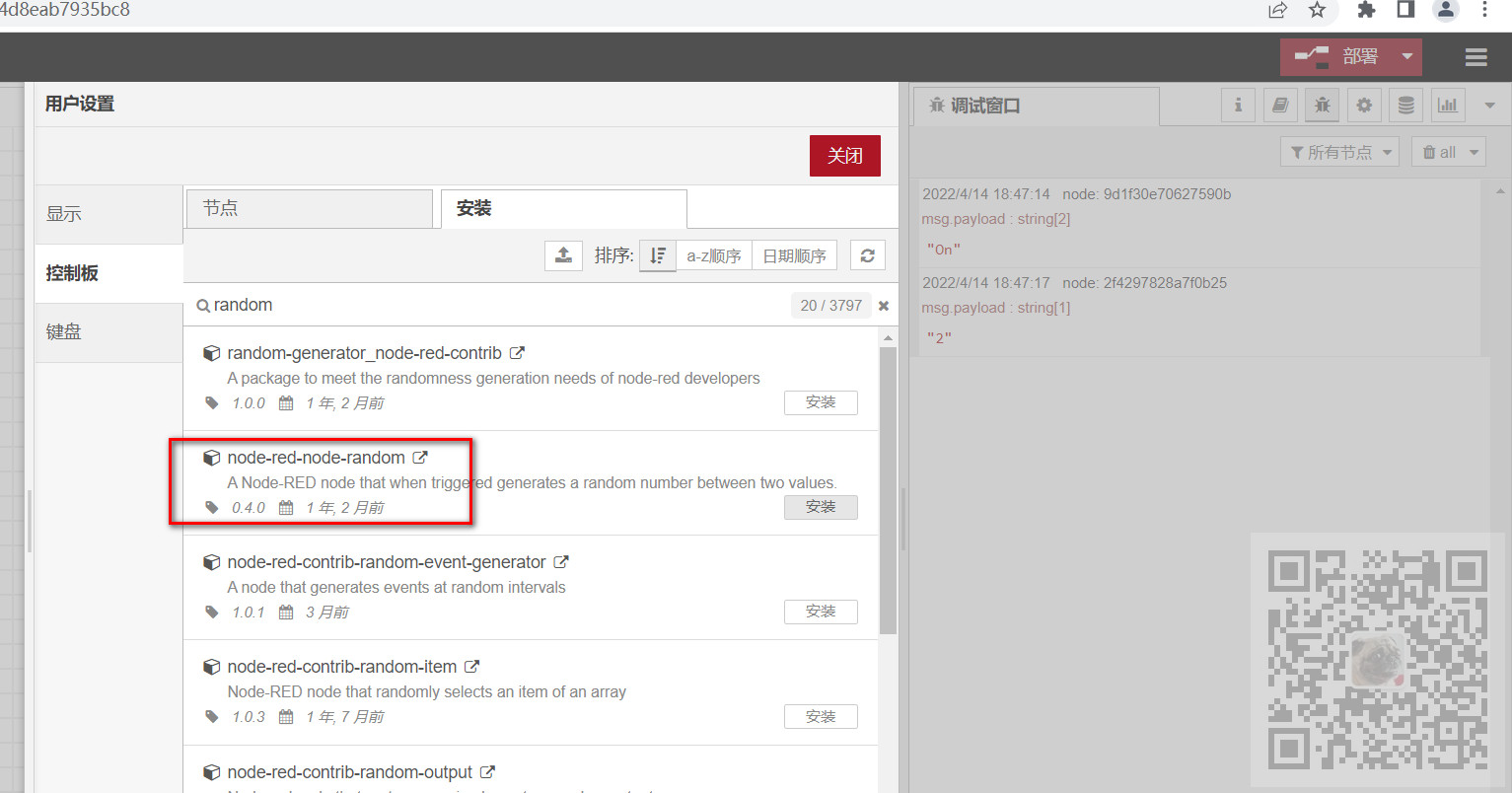The image size is (1512, 793).
Task: Click the trash all clear messages button
Action: point(1438,152)
